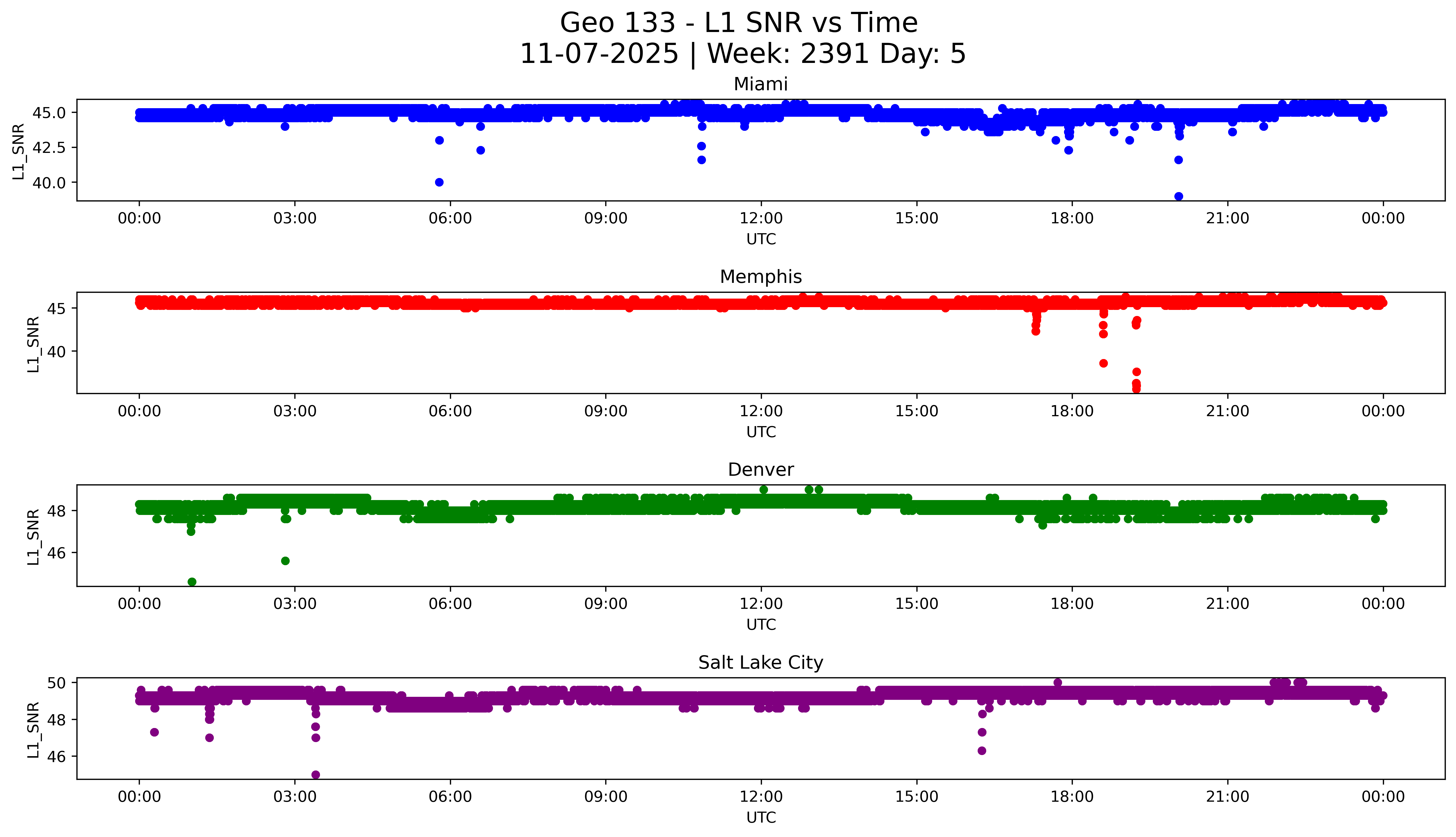Select the green Denver point near 45.6
Viewport: 1456px width, 837px height.
285,561
